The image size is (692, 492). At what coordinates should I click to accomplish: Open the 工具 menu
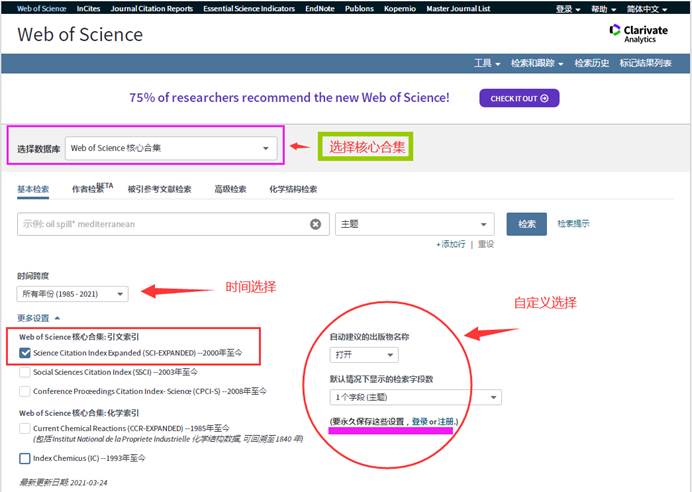[x=487, y=63]
